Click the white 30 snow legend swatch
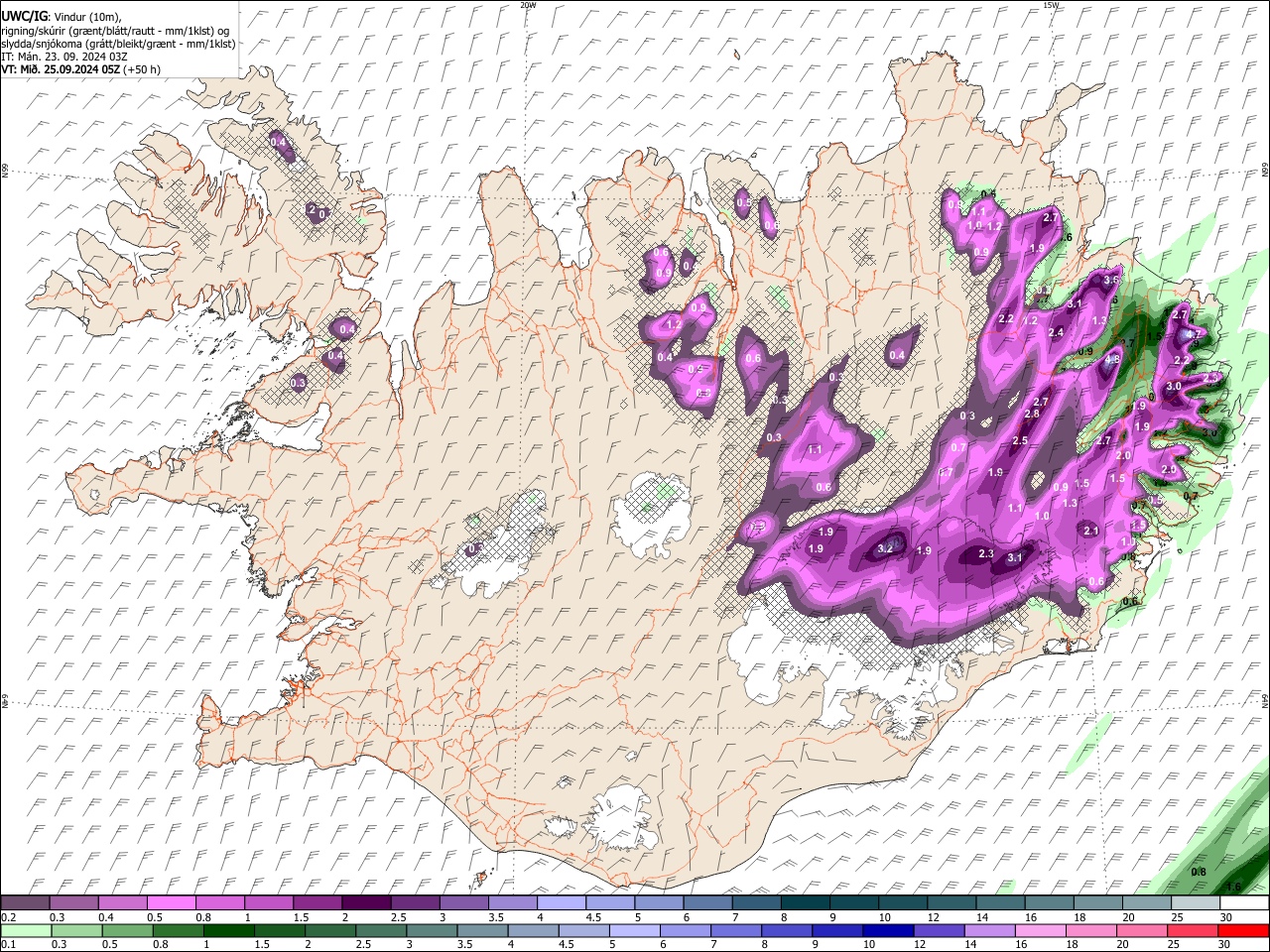The height and width of the screenshot is (952, 1270). point(1245,903)
